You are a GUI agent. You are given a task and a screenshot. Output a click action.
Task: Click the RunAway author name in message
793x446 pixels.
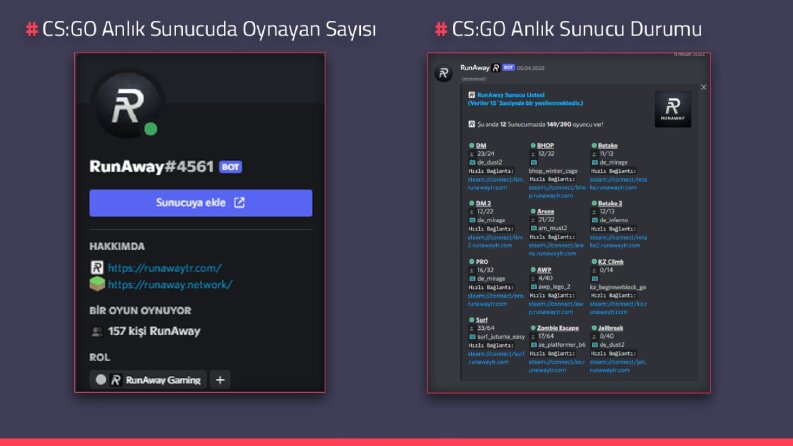tap(474, 67)
